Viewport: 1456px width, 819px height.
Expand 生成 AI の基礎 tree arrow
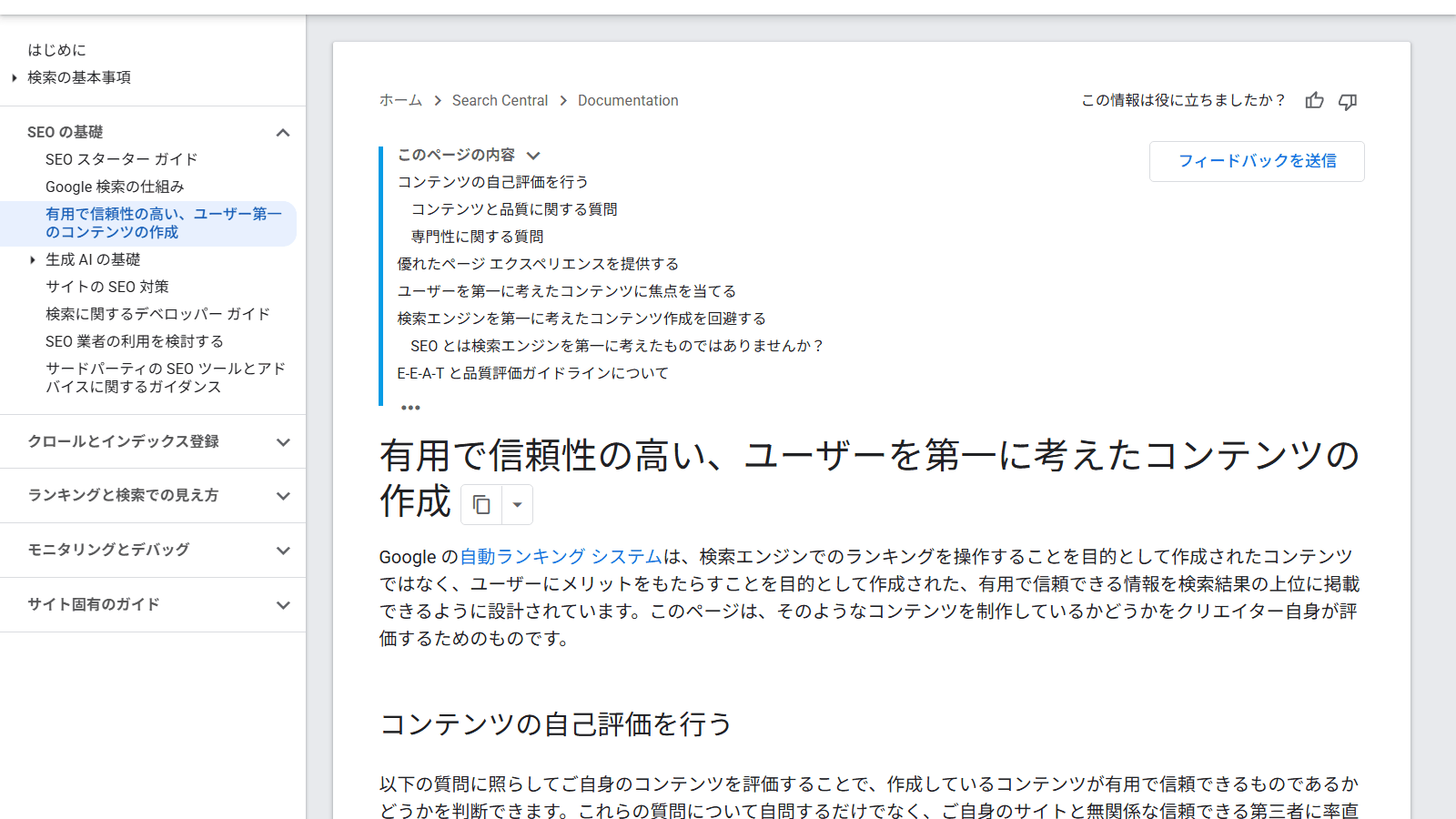click(x=33, y=260)
